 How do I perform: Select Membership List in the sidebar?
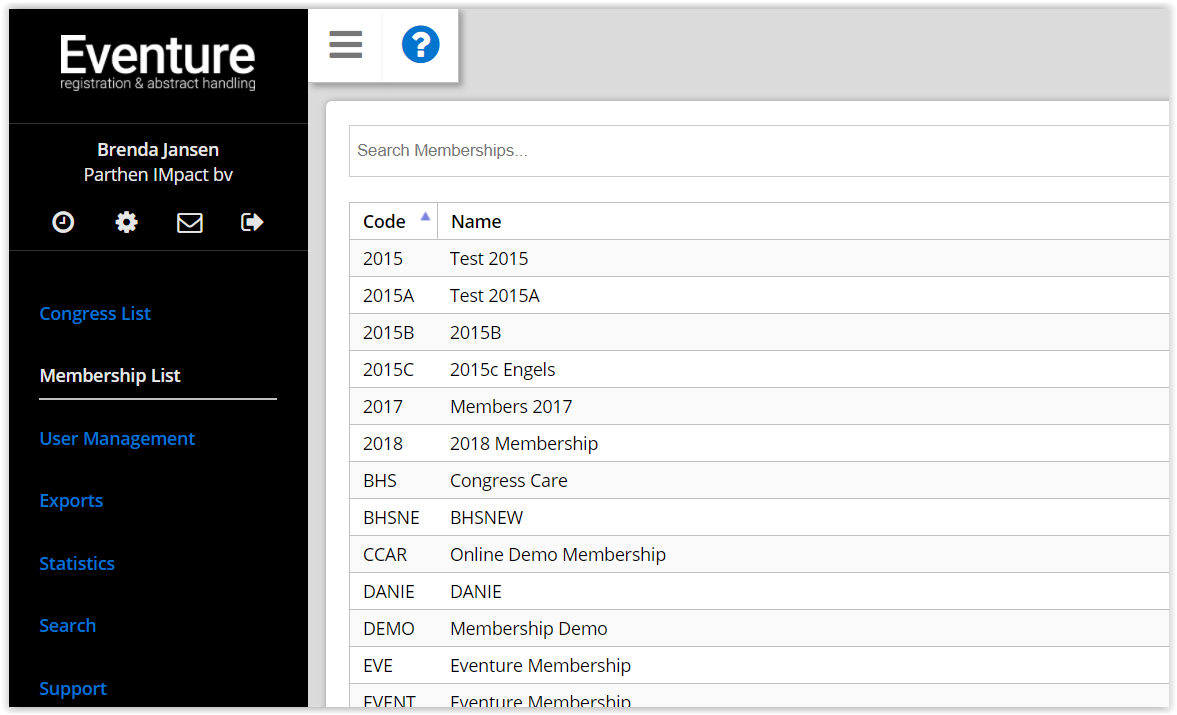point(110,376)
